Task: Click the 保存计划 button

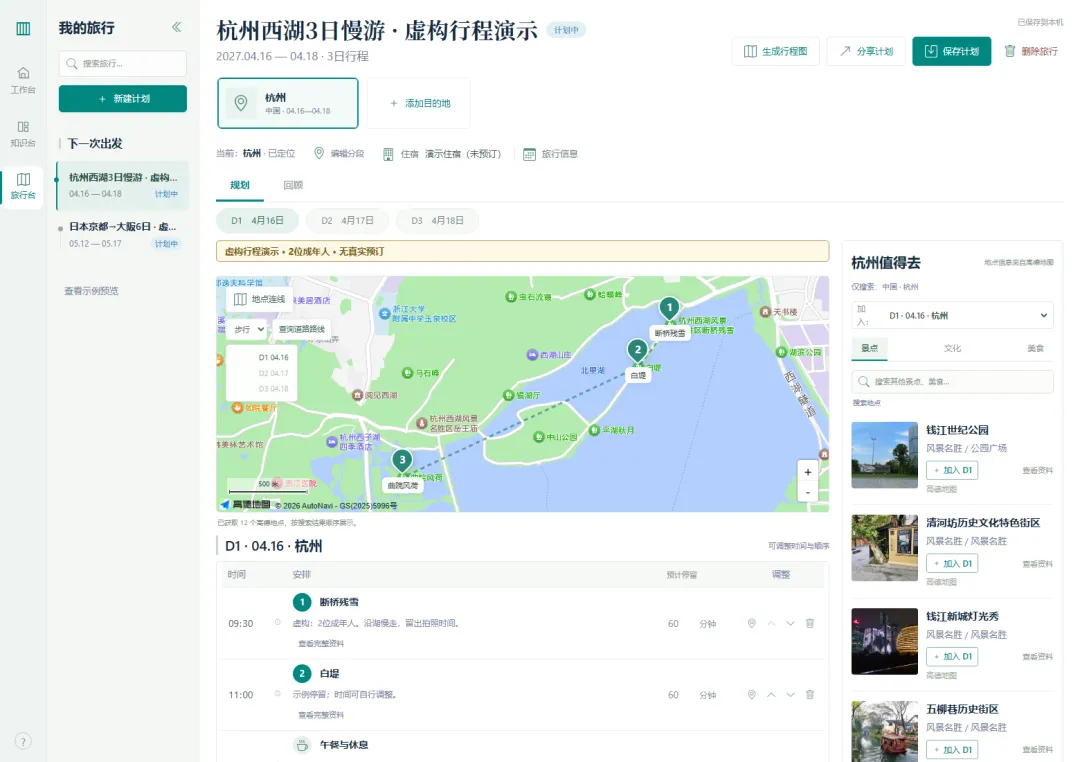Action: tap(951, 51)
